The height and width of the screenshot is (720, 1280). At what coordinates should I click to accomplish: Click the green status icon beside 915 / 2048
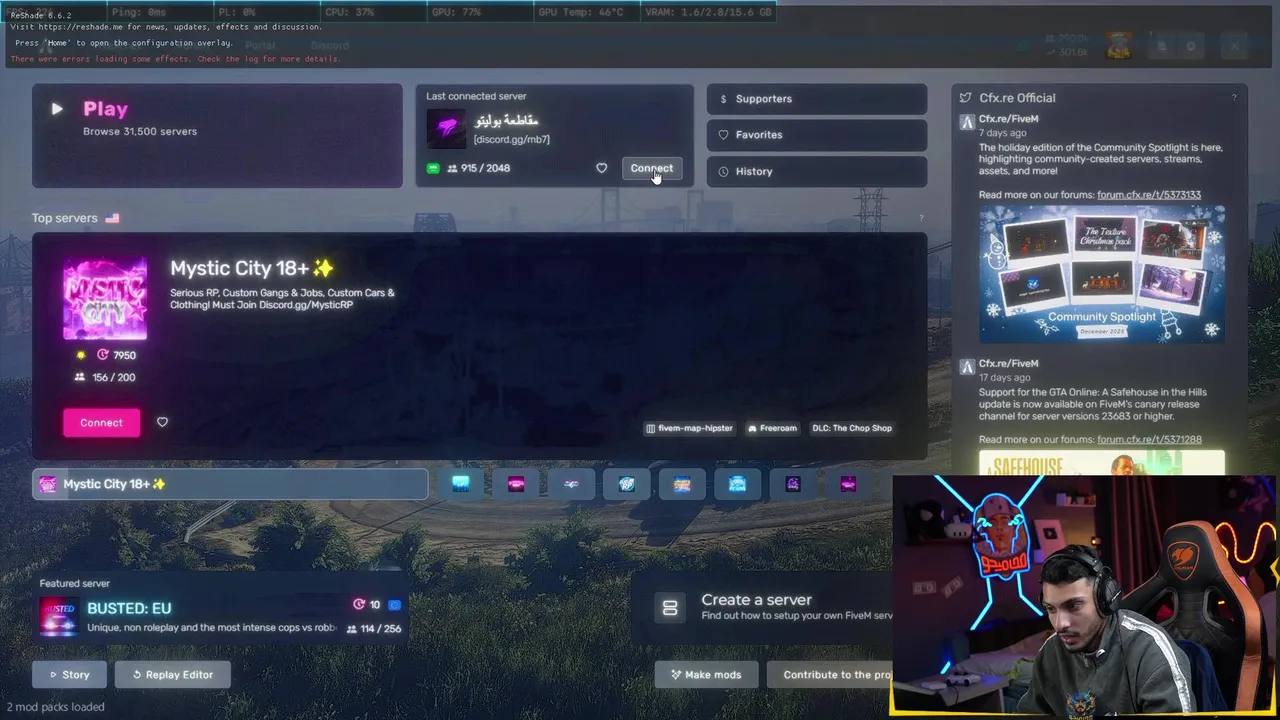point(433,168)
